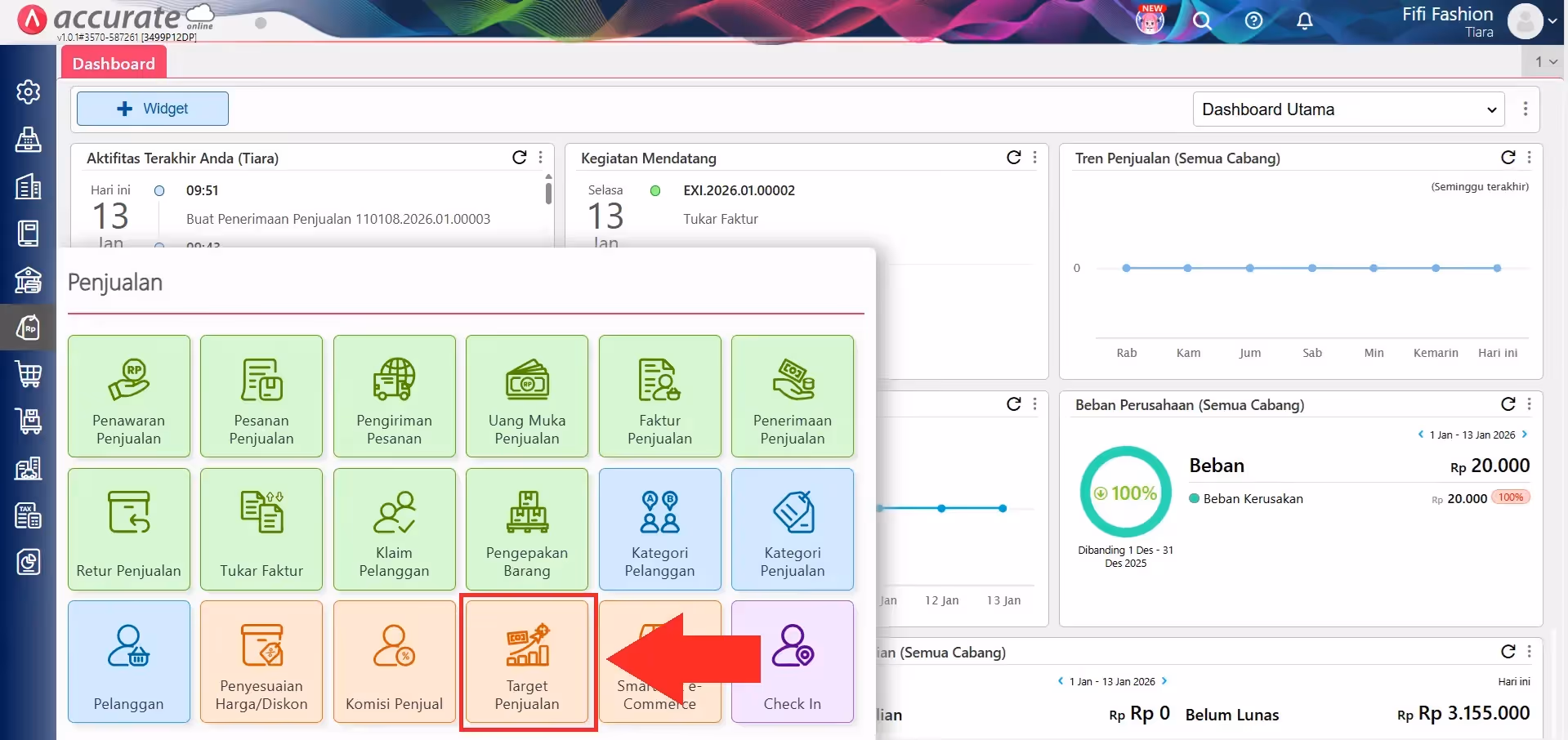Viewport: 1568px width, 740px height.
Task: Click the user avatar picture
Action: (1525, 21)
